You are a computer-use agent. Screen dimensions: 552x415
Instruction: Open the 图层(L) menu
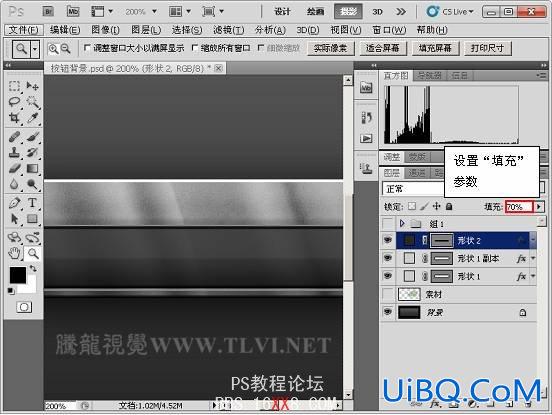click(x=146, y=30)
